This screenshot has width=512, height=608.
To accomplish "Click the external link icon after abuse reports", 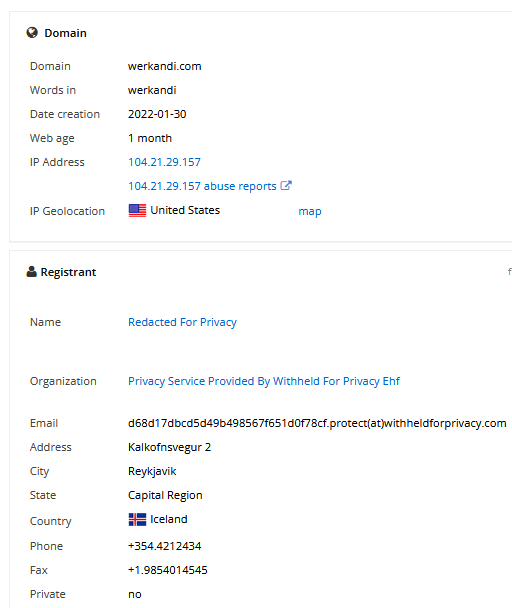I will click(286, 185).
